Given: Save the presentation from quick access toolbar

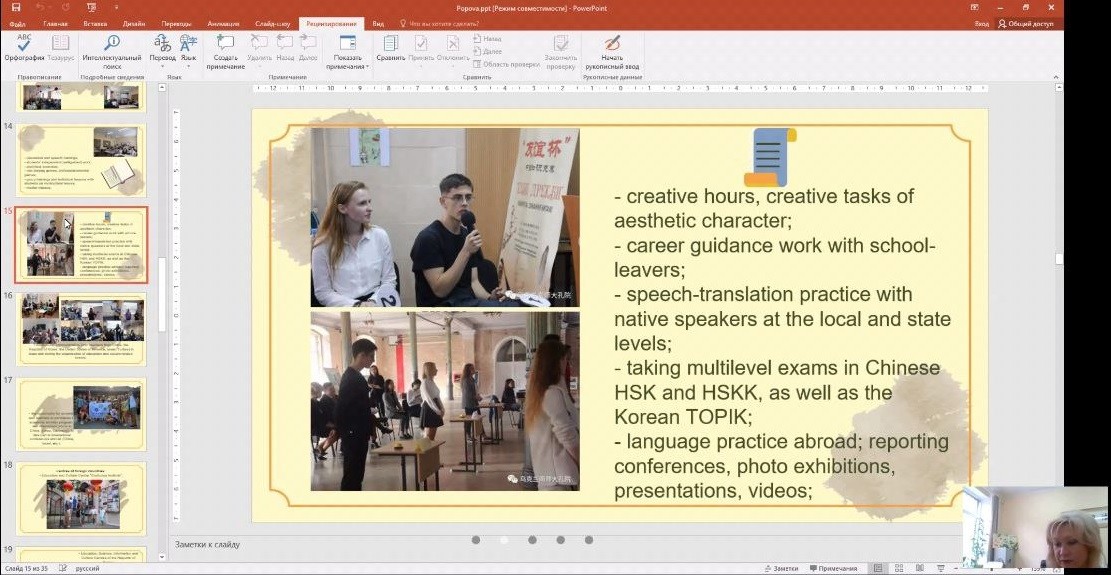Looking at the screenshot, I should [15, 7].
